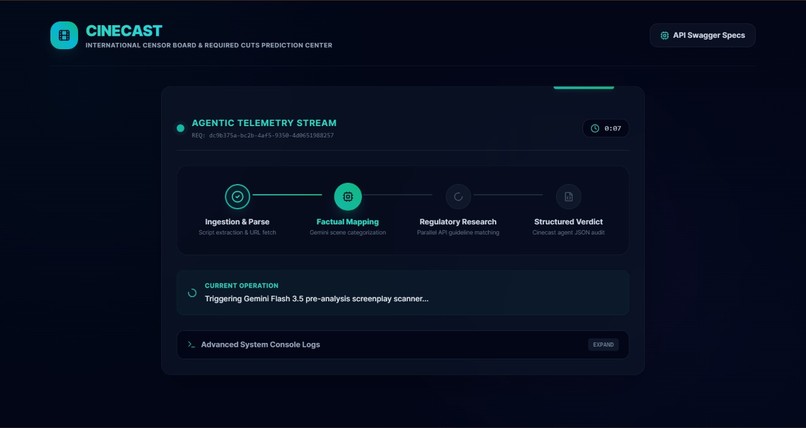This screenshot has height=428, width=806.
Task: Click the Agentic Telemetry Stream heading
Action: (x=264, y=123)
